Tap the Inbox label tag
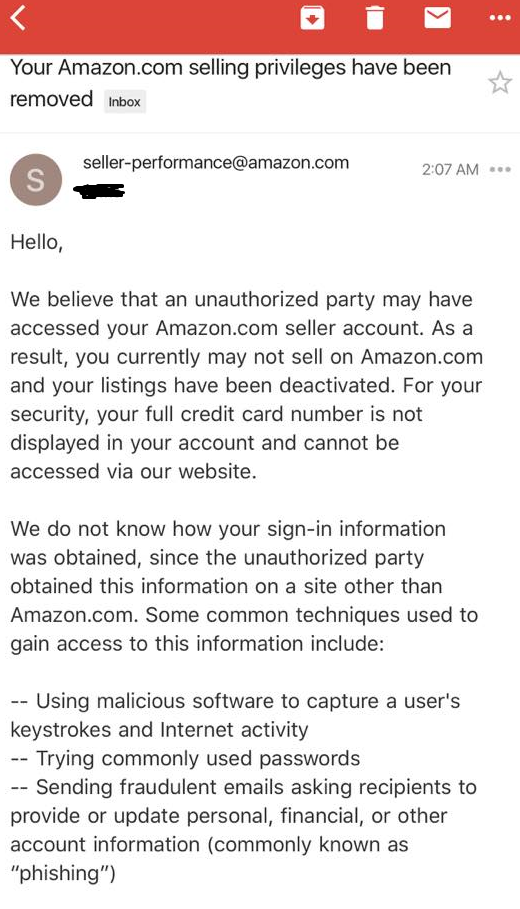 pos(125,101)
